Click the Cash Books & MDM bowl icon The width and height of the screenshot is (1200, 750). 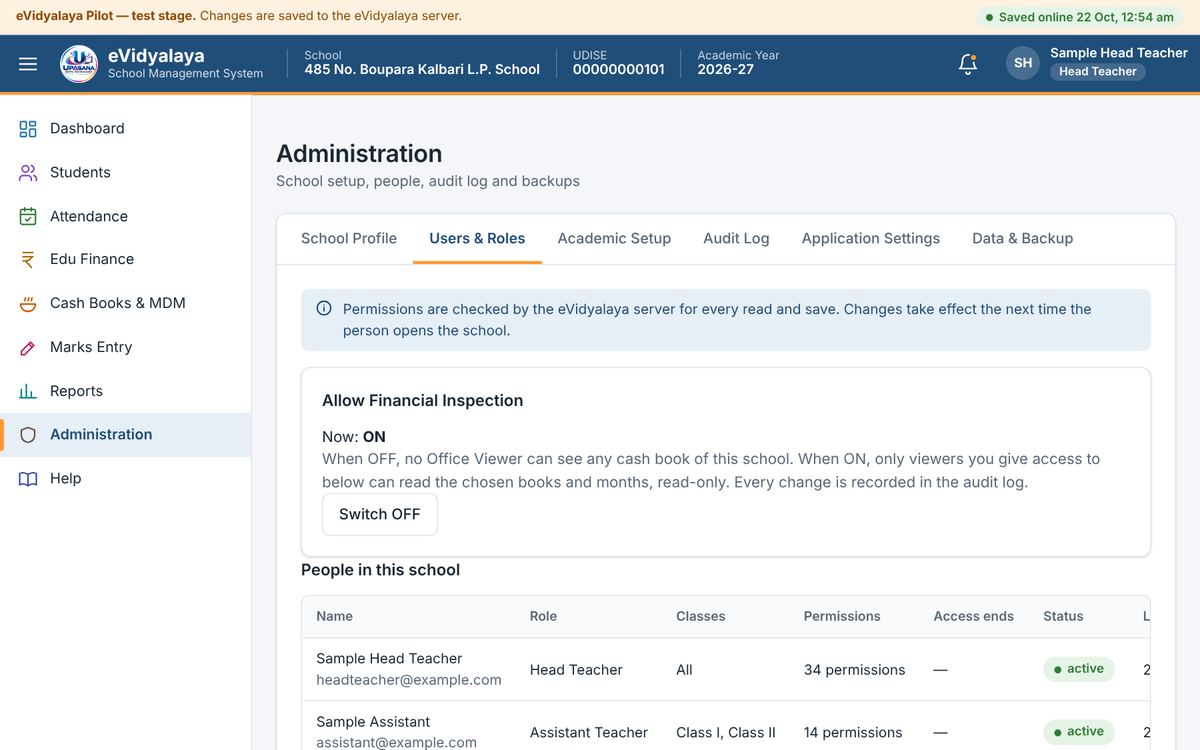pyautogui.click(x=28, y=304)
